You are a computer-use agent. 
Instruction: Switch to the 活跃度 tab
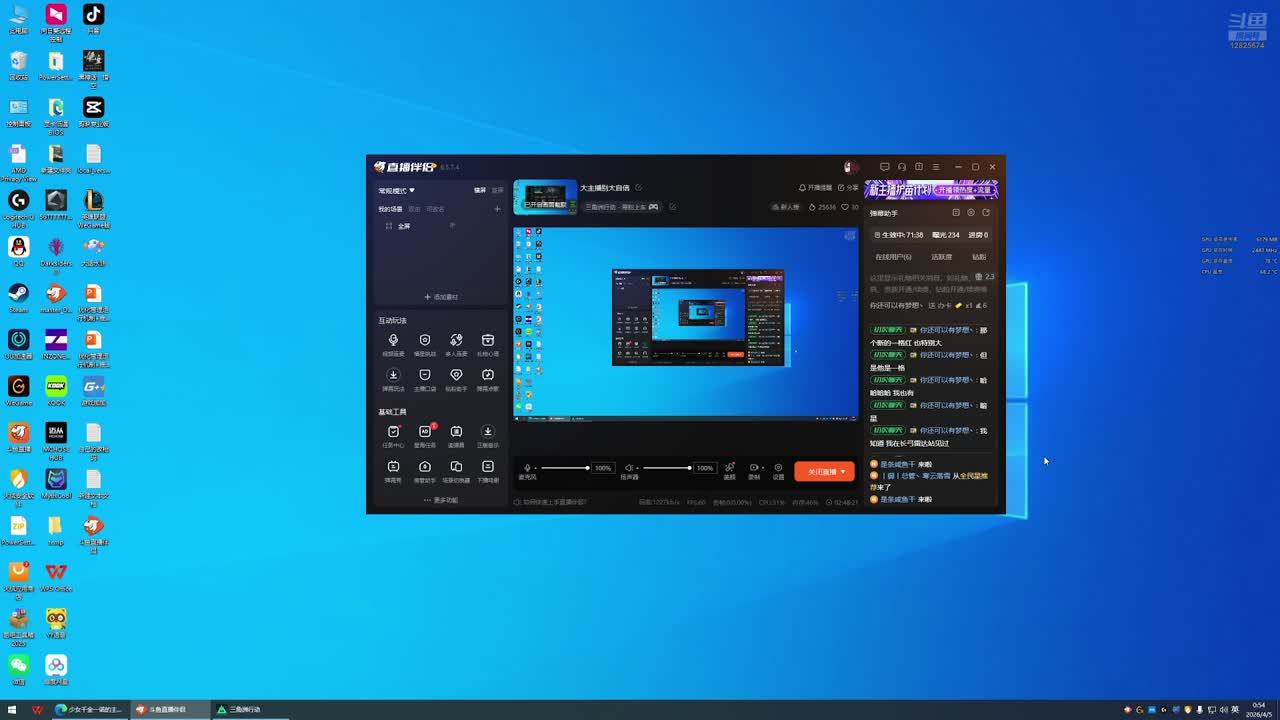[x=941, y=257]
